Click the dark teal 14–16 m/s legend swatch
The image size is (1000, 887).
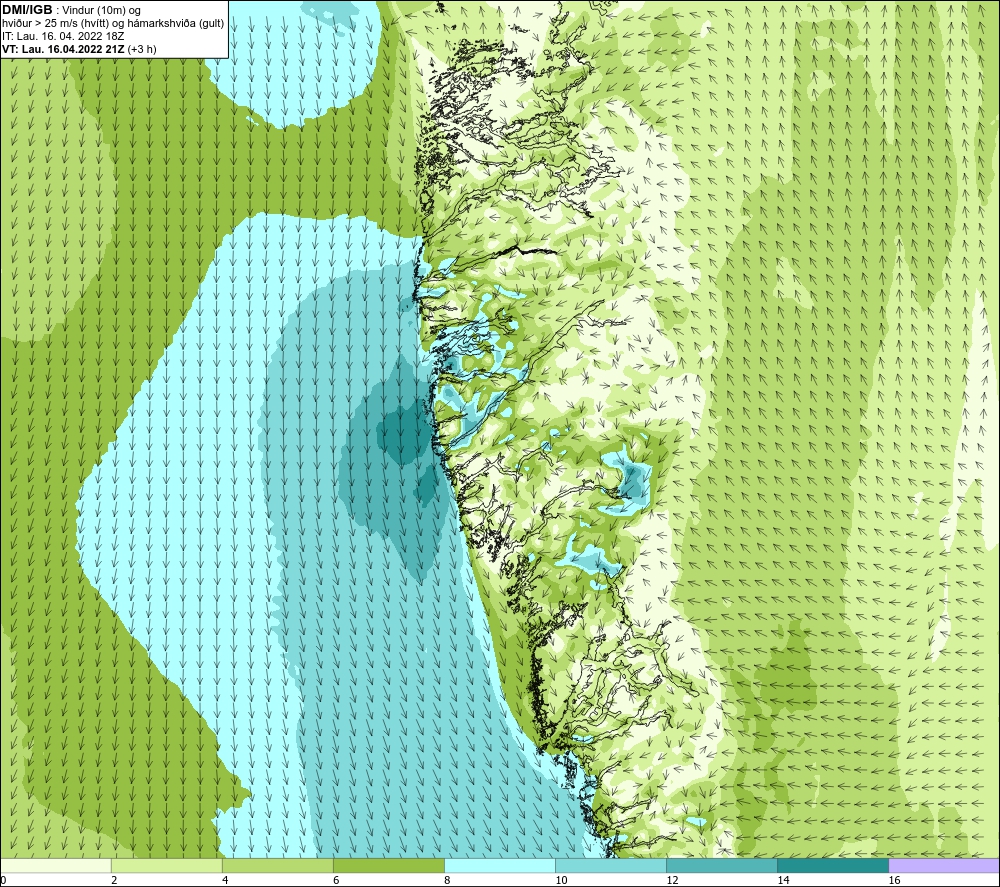[x=833, y=865]
